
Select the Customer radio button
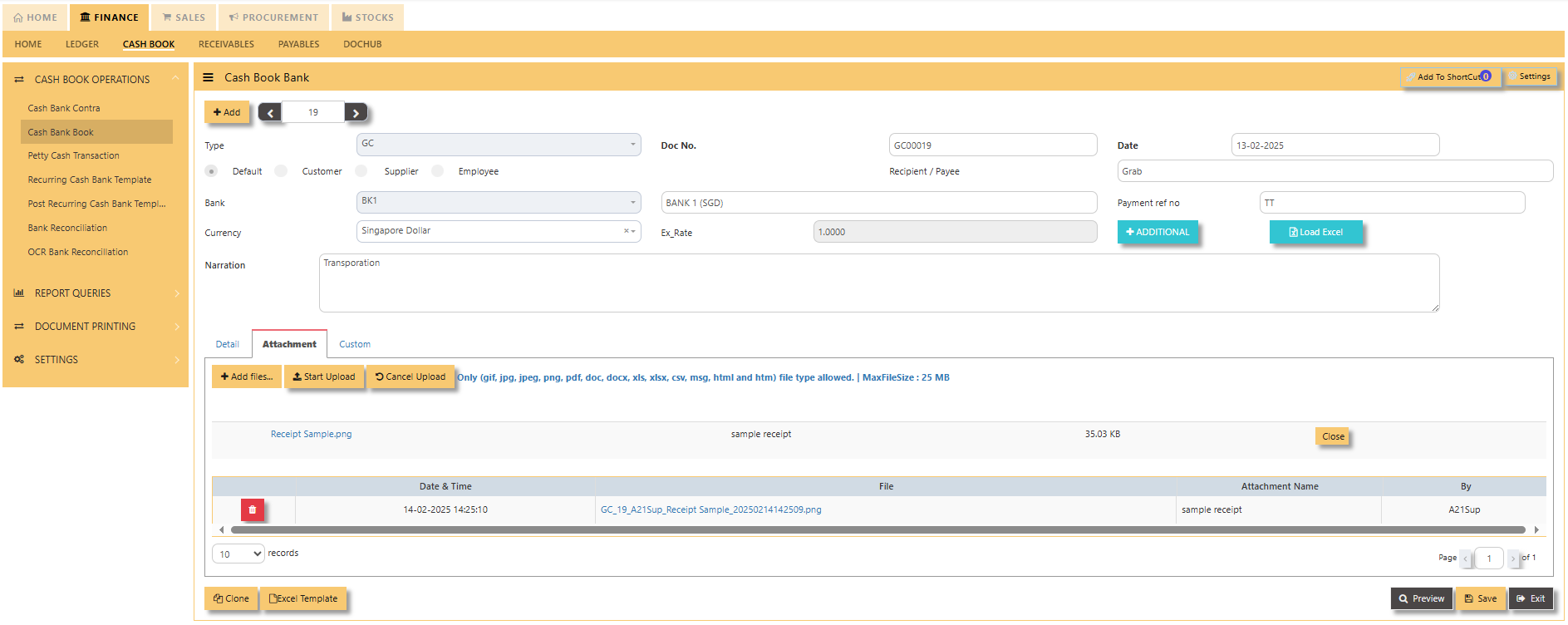click(x=282, y=171)
